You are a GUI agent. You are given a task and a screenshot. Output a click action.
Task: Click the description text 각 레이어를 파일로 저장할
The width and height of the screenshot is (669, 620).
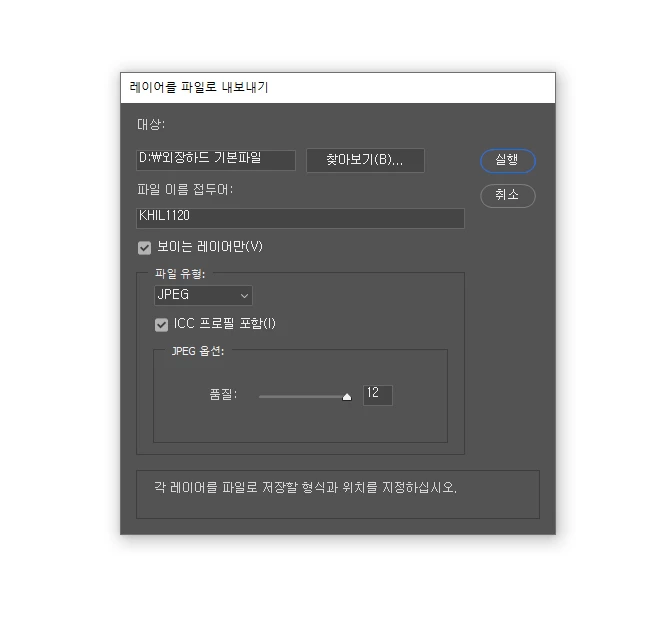pos(226,487)
